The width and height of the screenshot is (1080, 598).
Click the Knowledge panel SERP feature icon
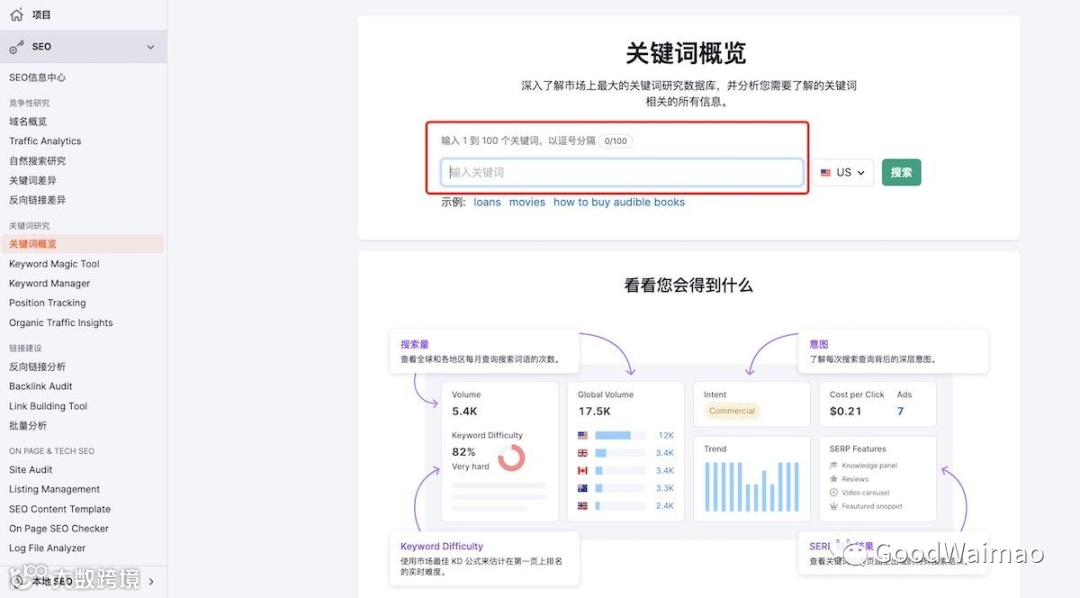pyautogui.click(x=833, y=465)
